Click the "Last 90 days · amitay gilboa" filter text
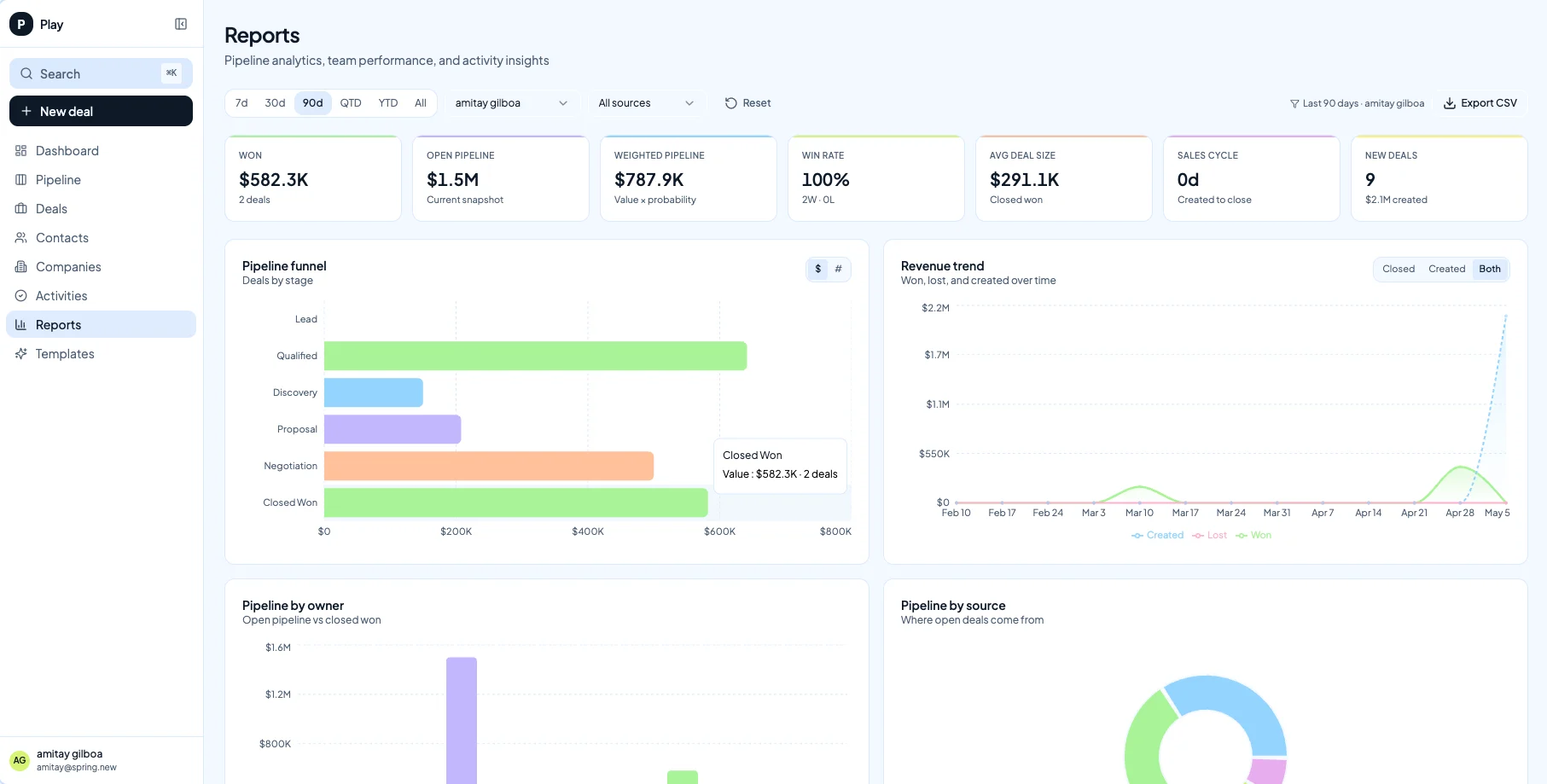The image size is (1547, 784). pos(1364,103)
